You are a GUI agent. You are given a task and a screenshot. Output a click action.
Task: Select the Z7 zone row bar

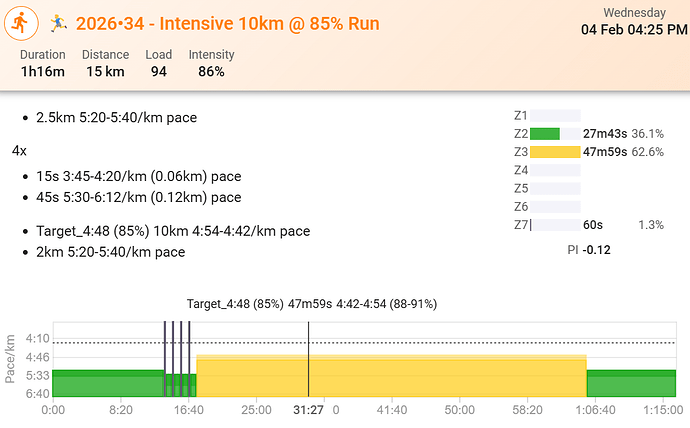click(555, 225)
